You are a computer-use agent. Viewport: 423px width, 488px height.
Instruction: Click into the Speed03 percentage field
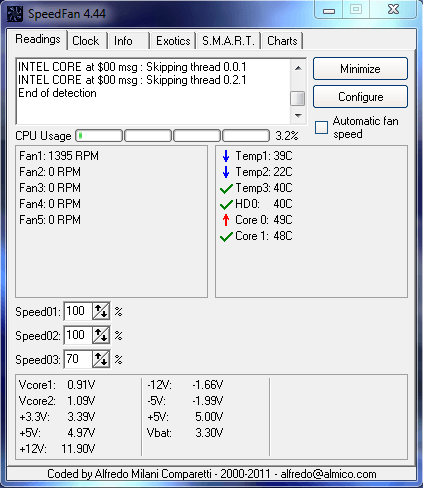(78, 359)
